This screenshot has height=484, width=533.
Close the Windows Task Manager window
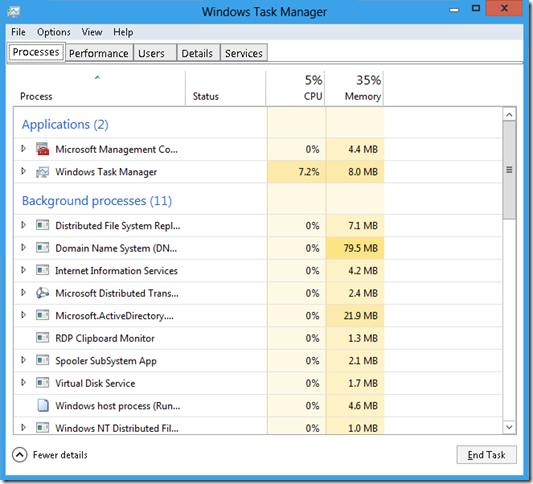point(504,8)
